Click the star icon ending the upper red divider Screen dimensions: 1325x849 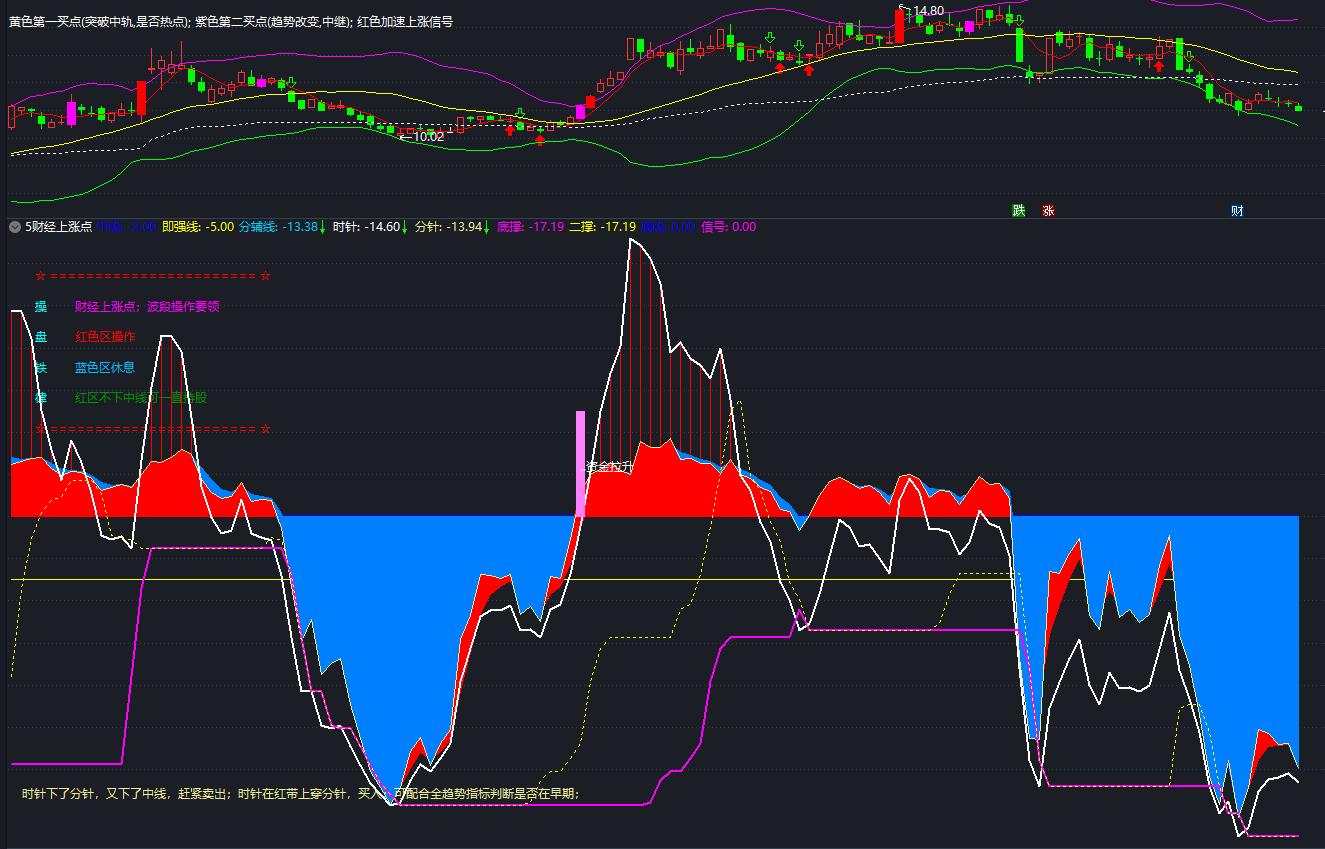265,277
